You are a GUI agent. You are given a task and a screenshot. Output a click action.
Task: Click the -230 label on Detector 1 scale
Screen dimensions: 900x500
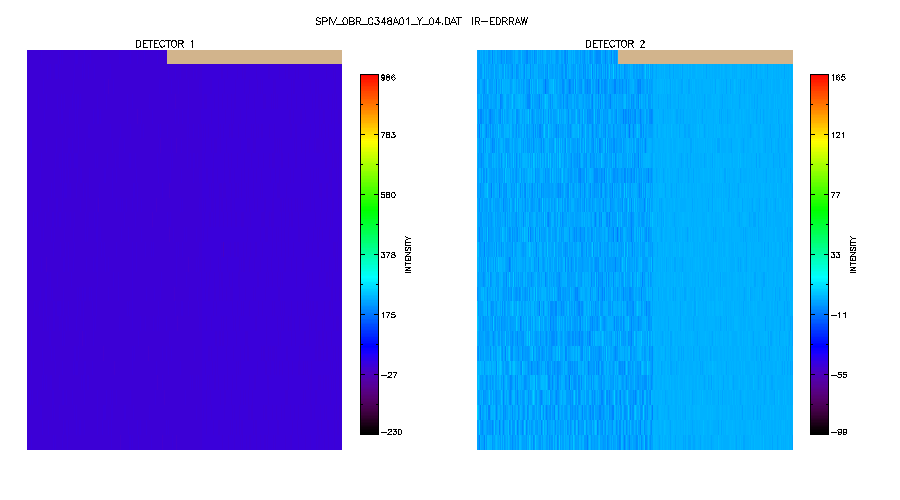point(391,432)
